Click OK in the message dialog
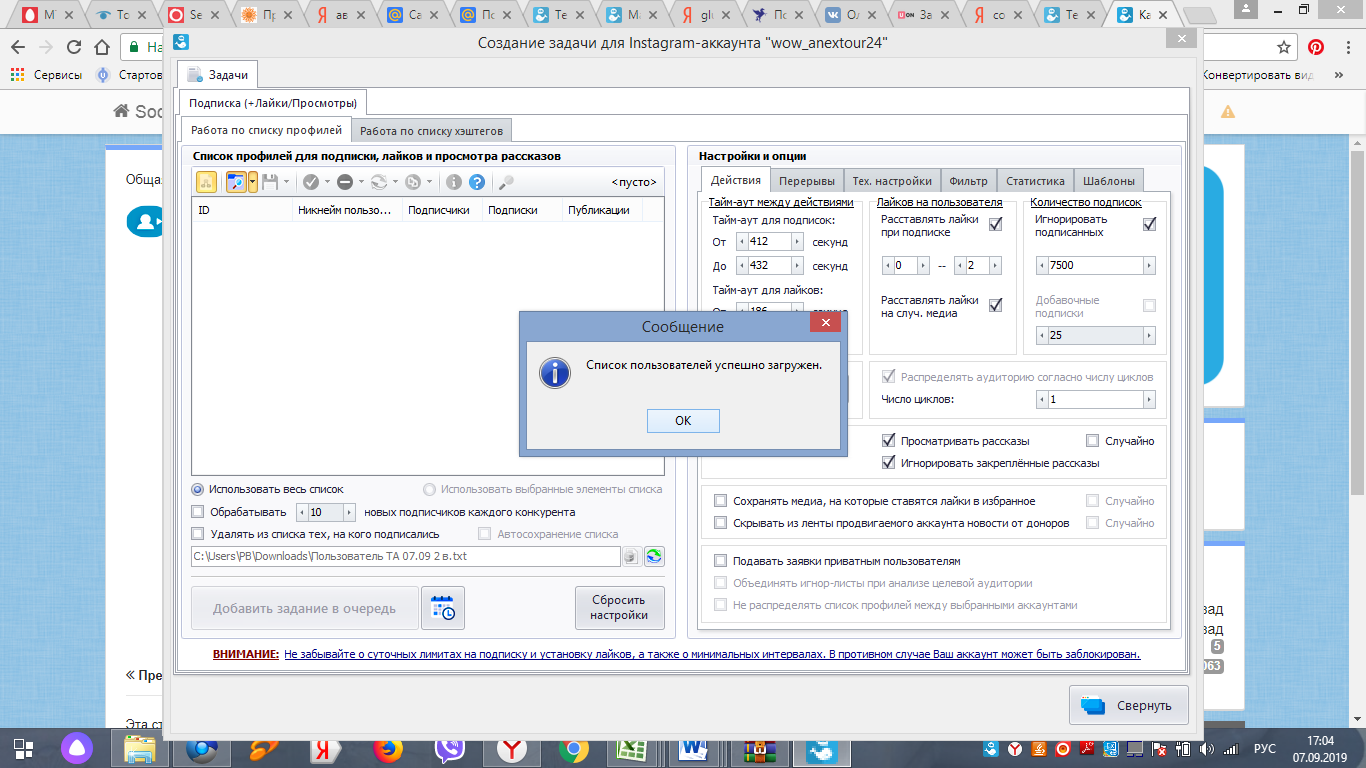The image size is (1366, 768). point(683,421)
